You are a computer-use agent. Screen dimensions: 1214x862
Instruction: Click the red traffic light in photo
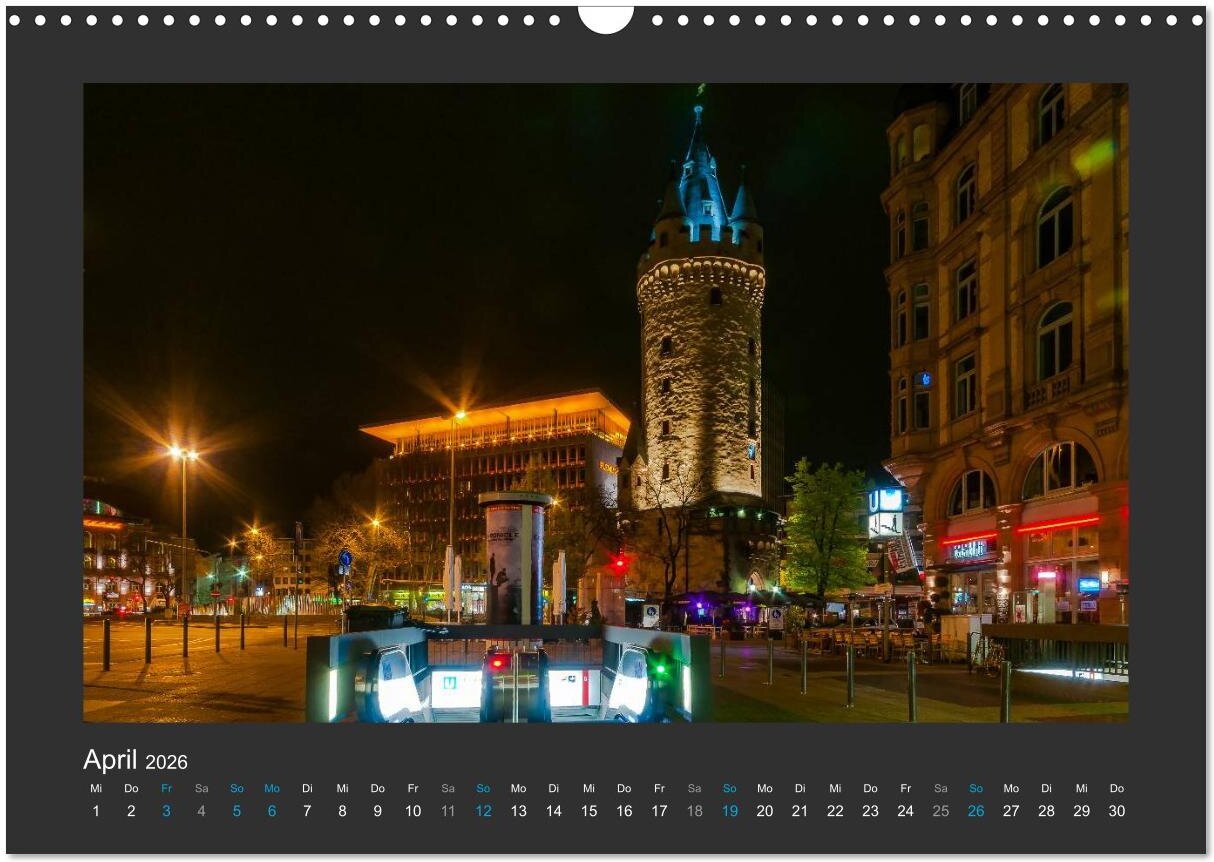pos(619,563)
